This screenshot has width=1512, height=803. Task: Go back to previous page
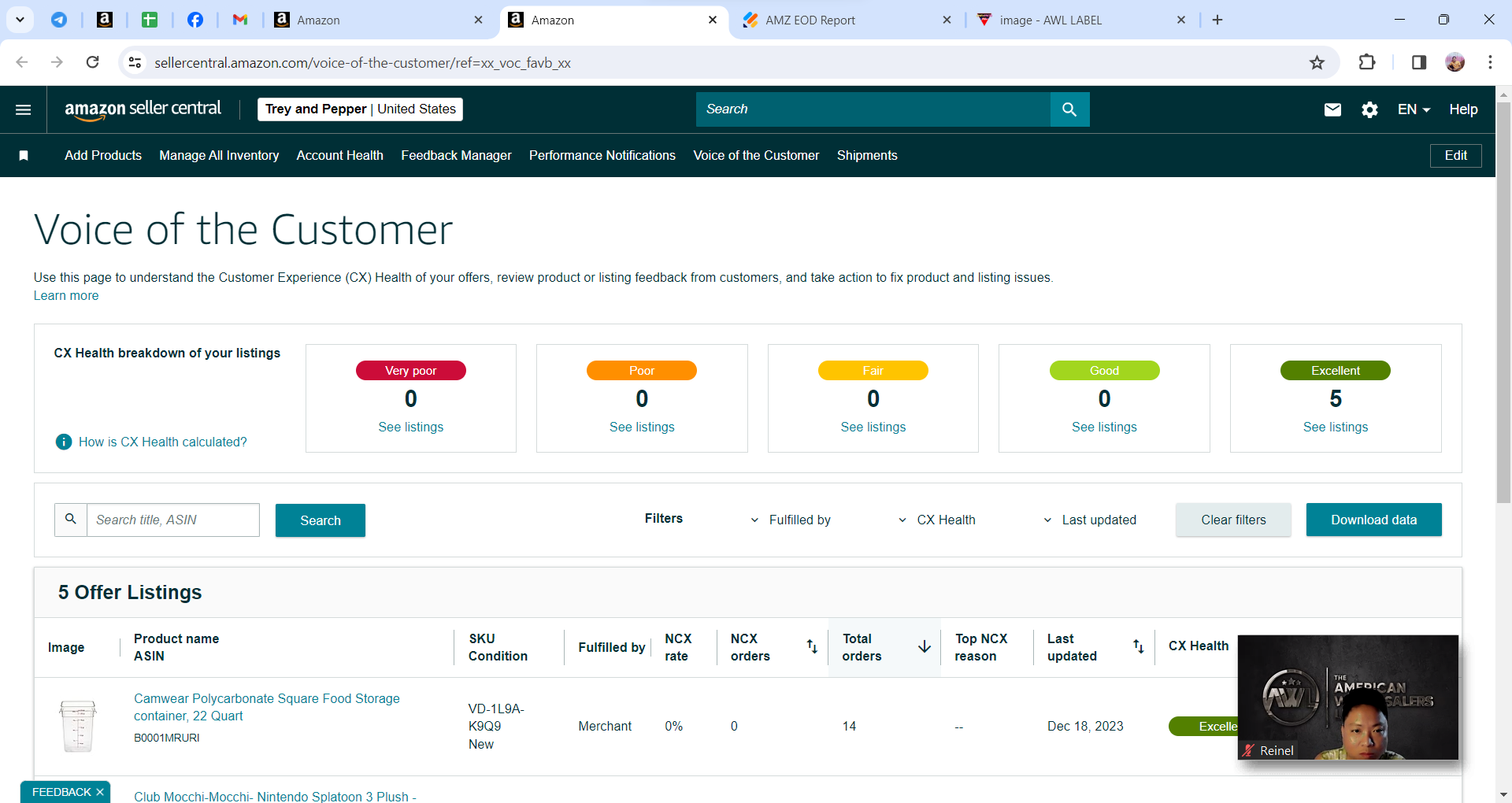point(22,63)
